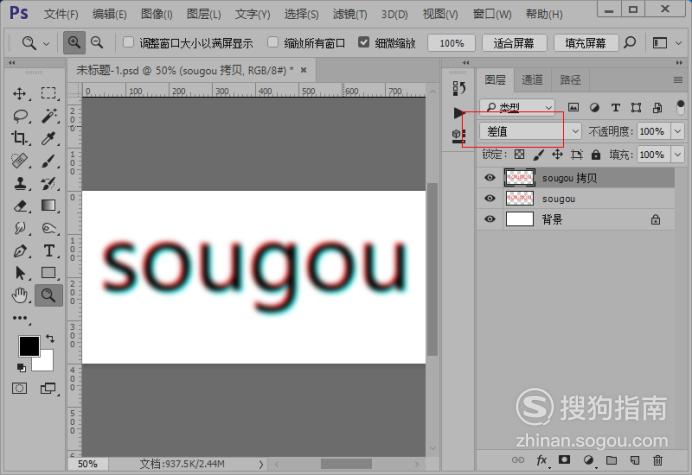Select the Brush tool
Image resolution: width=692 pixels, height=475 pixels.
(49, 161)
